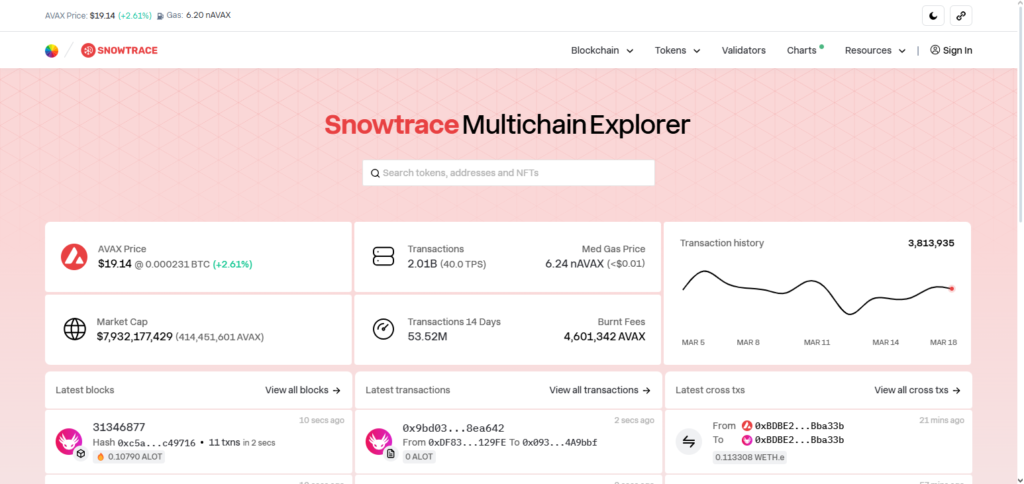Expand the Tokens dropdown menu
Viewport: 1024px width, 484px height.
coord(677,50)
